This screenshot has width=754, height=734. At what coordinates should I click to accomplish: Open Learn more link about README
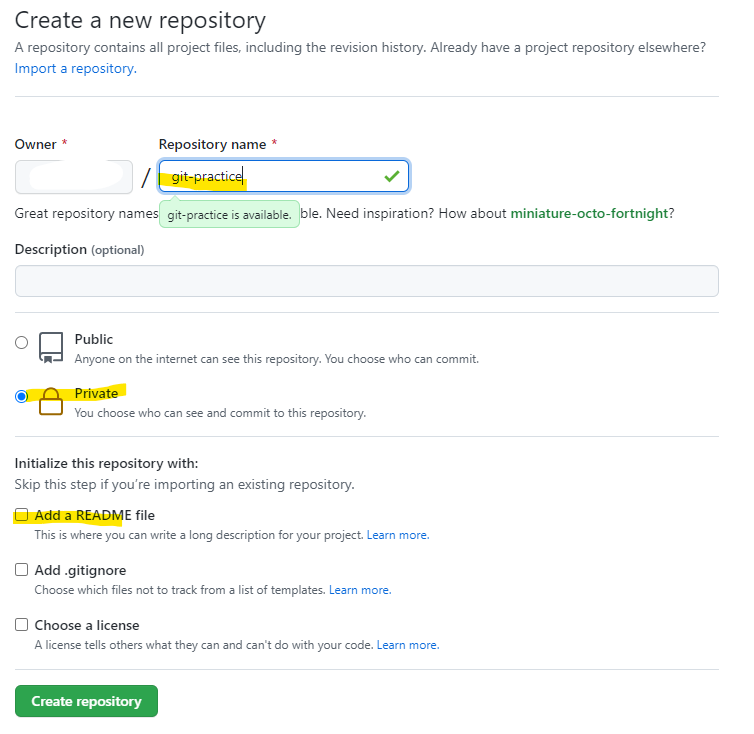(398, 535)
